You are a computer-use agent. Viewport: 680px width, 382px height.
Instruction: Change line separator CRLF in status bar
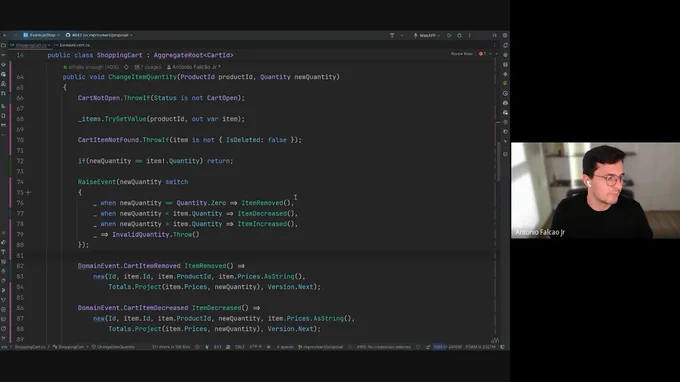[x=240, y=347]
